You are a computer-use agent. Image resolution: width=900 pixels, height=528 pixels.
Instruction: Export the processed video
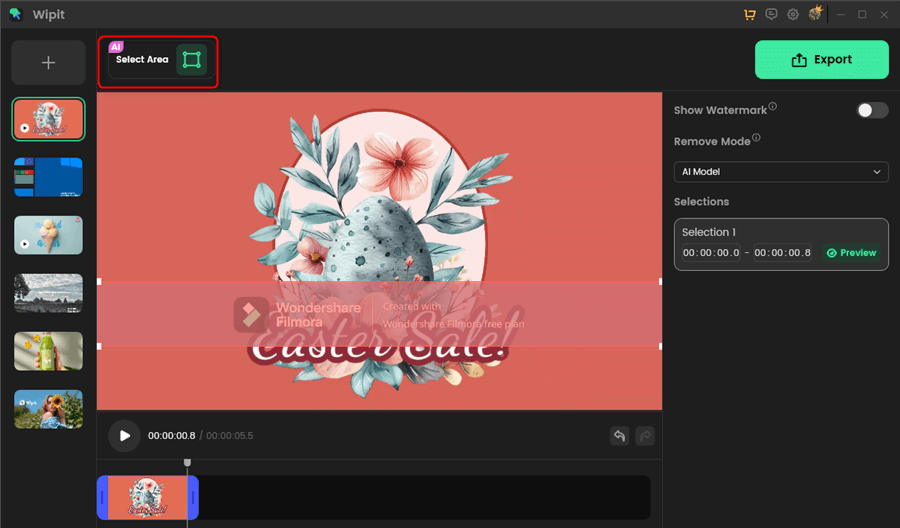tap(821, 60)
